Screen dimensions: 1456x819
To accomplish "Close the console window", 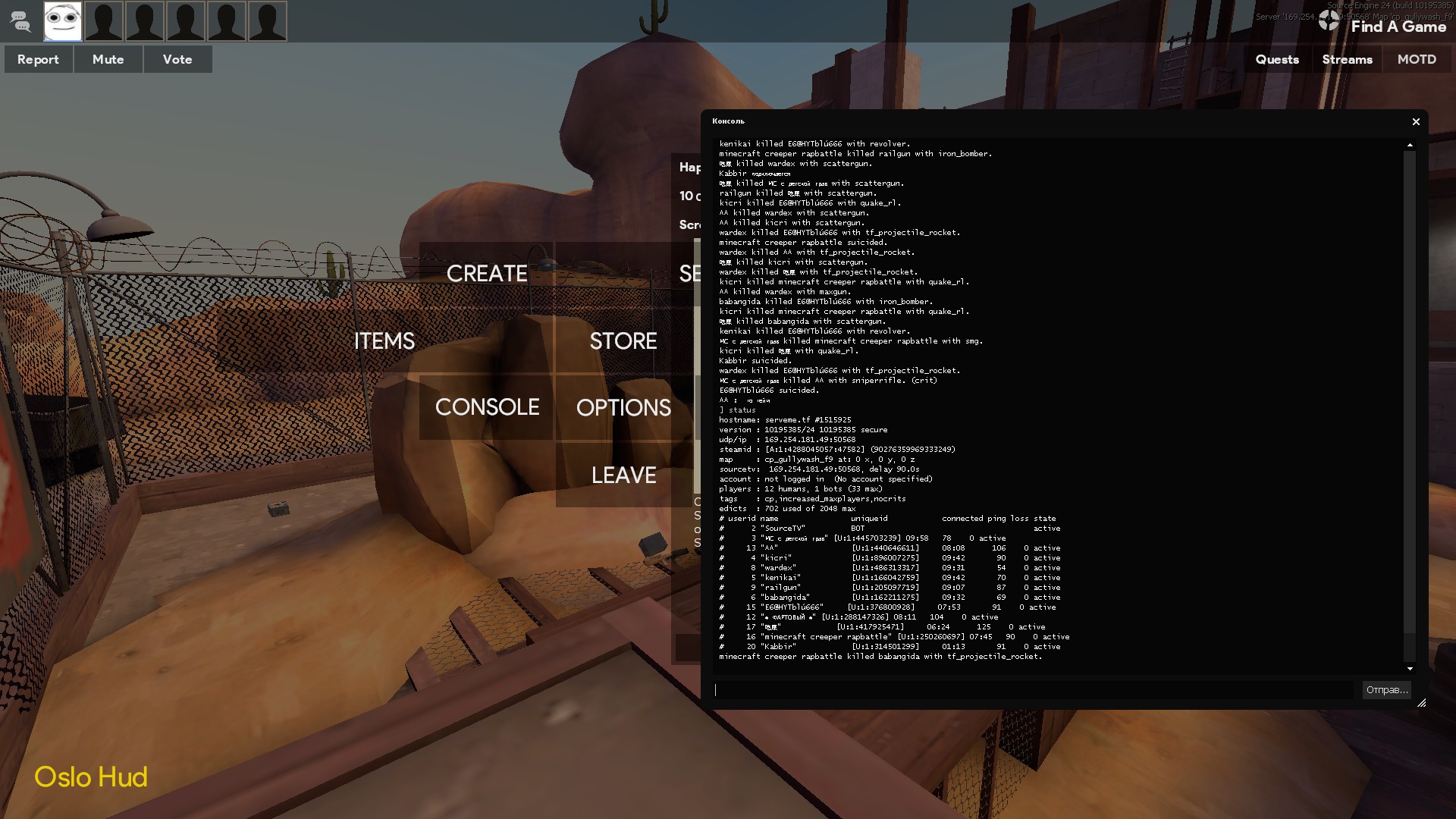I will 1416,121.
